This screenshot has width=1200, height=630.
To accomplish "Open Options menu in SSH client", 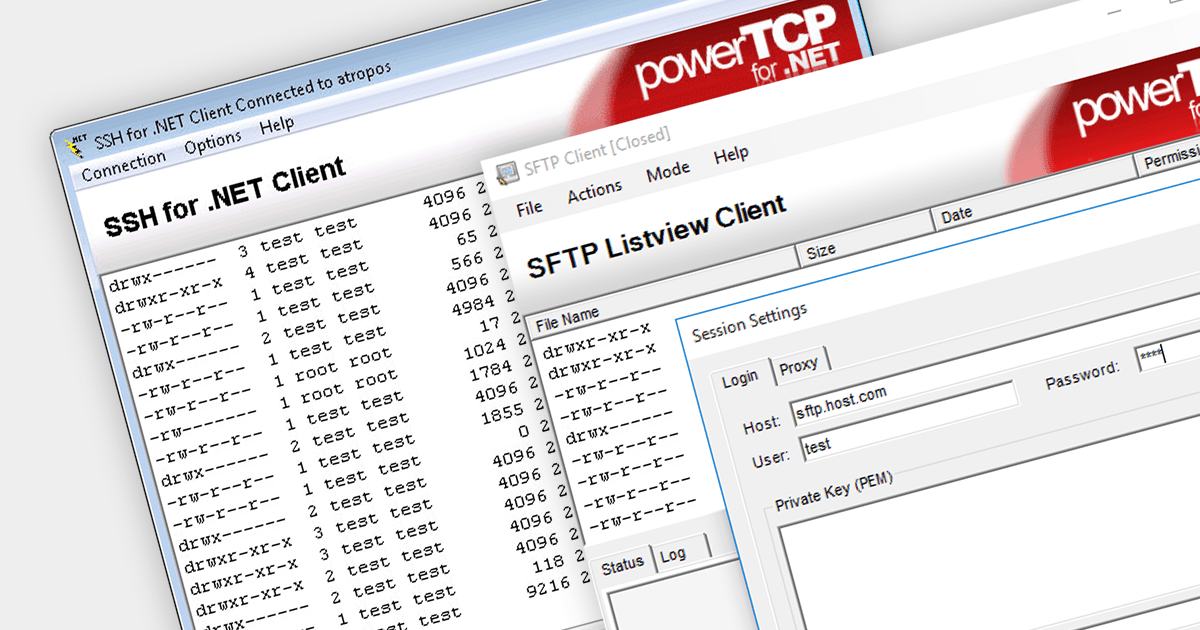I will coord(213,142).
